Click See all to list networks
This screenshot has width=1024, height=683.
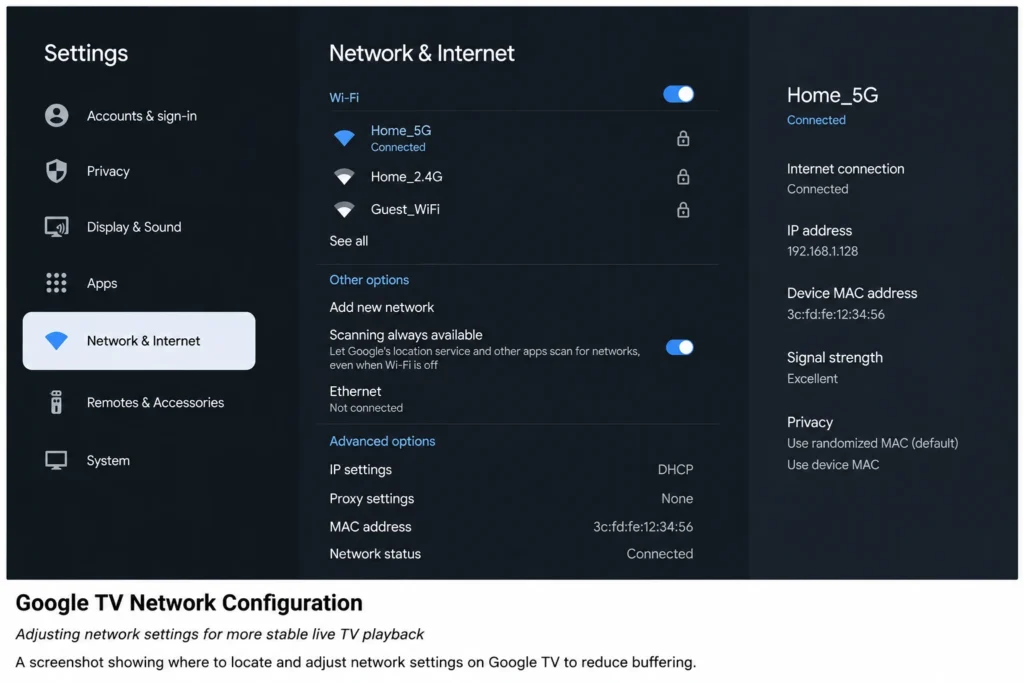349,241
